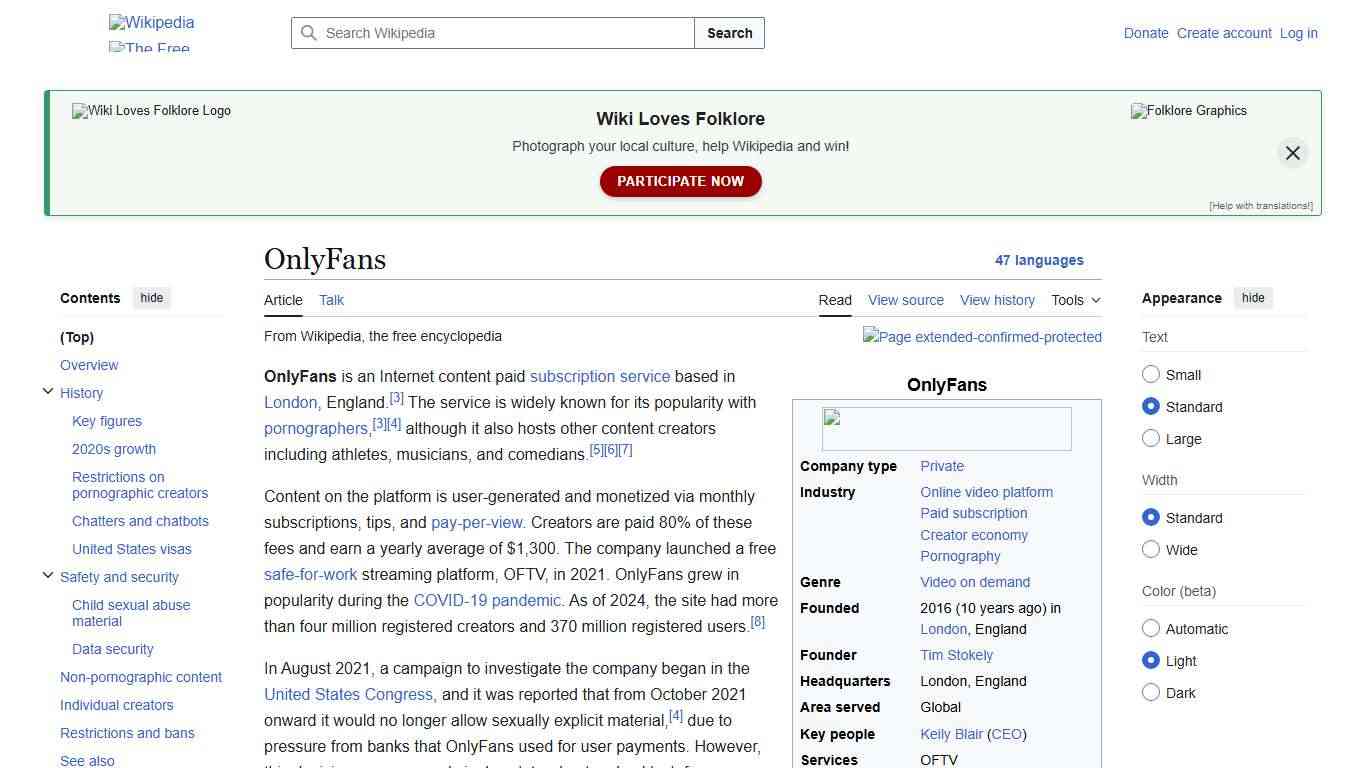Enable Wide width layout

coord(1151,550)
